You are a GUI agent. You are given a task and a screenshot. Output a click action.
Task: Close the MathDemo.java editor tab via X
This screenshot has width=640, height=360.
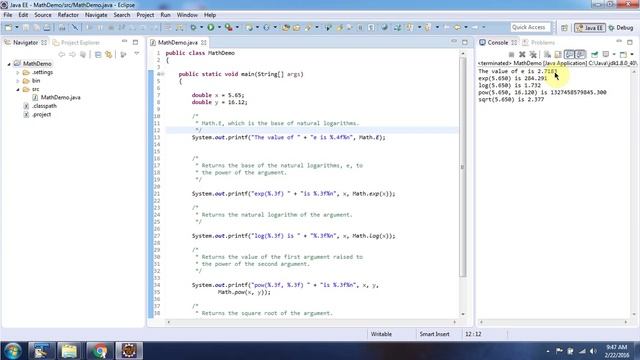204,42
